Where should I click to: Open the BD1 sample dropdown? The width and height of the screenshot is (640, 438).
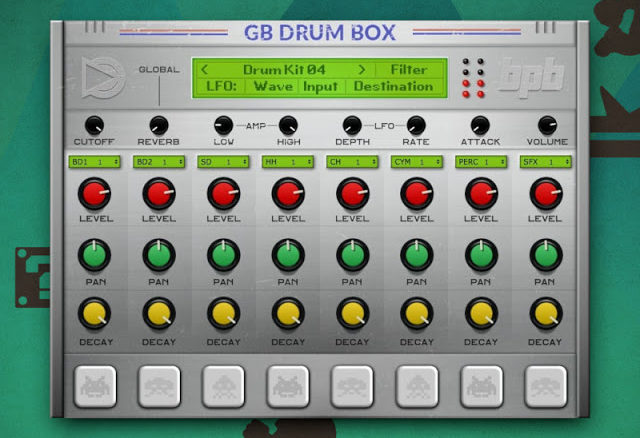coord(94,162)
